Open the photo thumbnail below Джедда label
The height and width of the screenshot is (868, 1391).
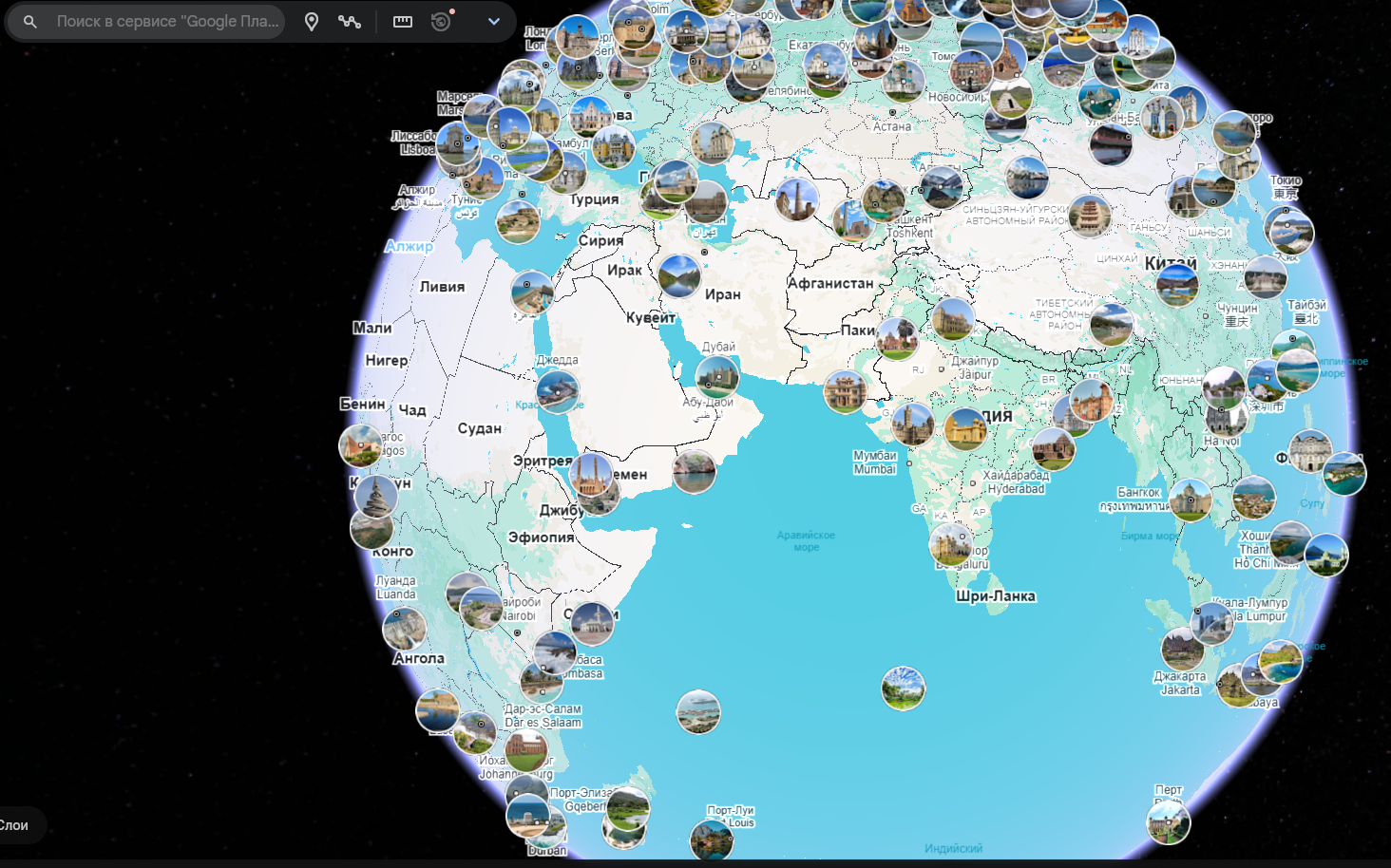click(558, 389)
